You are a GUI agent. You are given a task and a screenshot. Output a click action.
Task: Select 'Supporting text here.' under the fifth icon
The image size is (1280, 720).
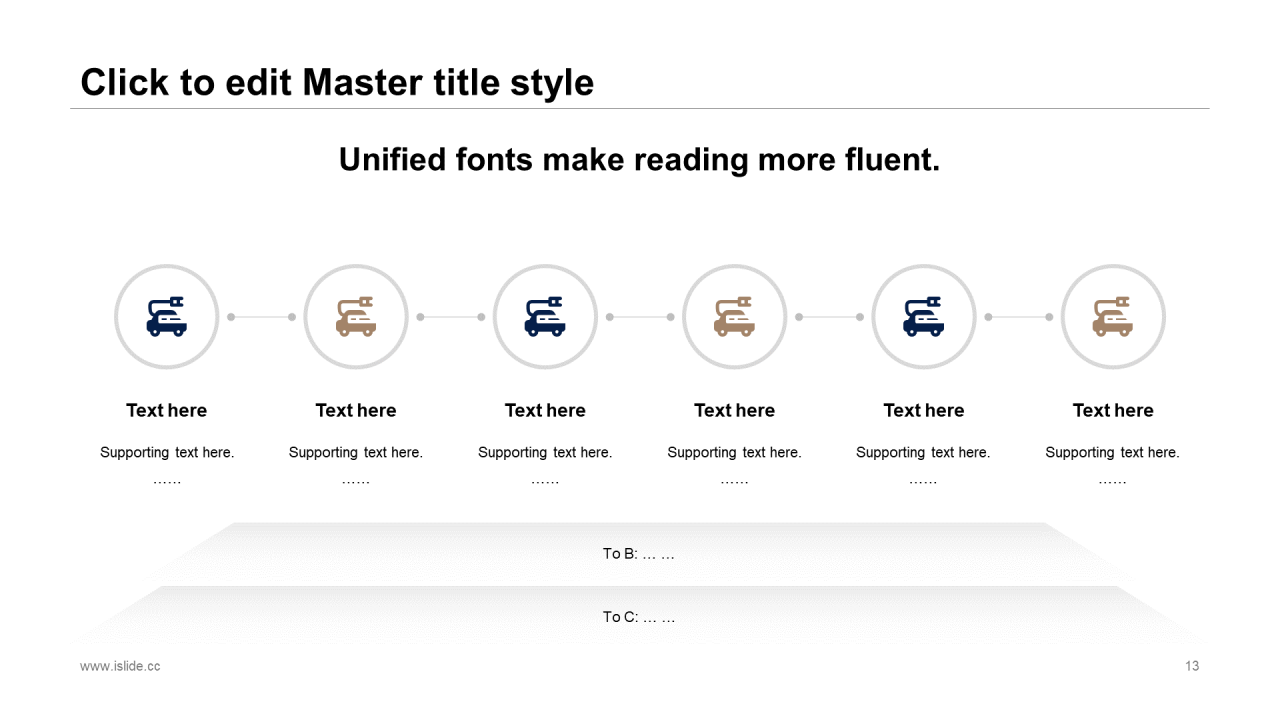pos(923,452)
